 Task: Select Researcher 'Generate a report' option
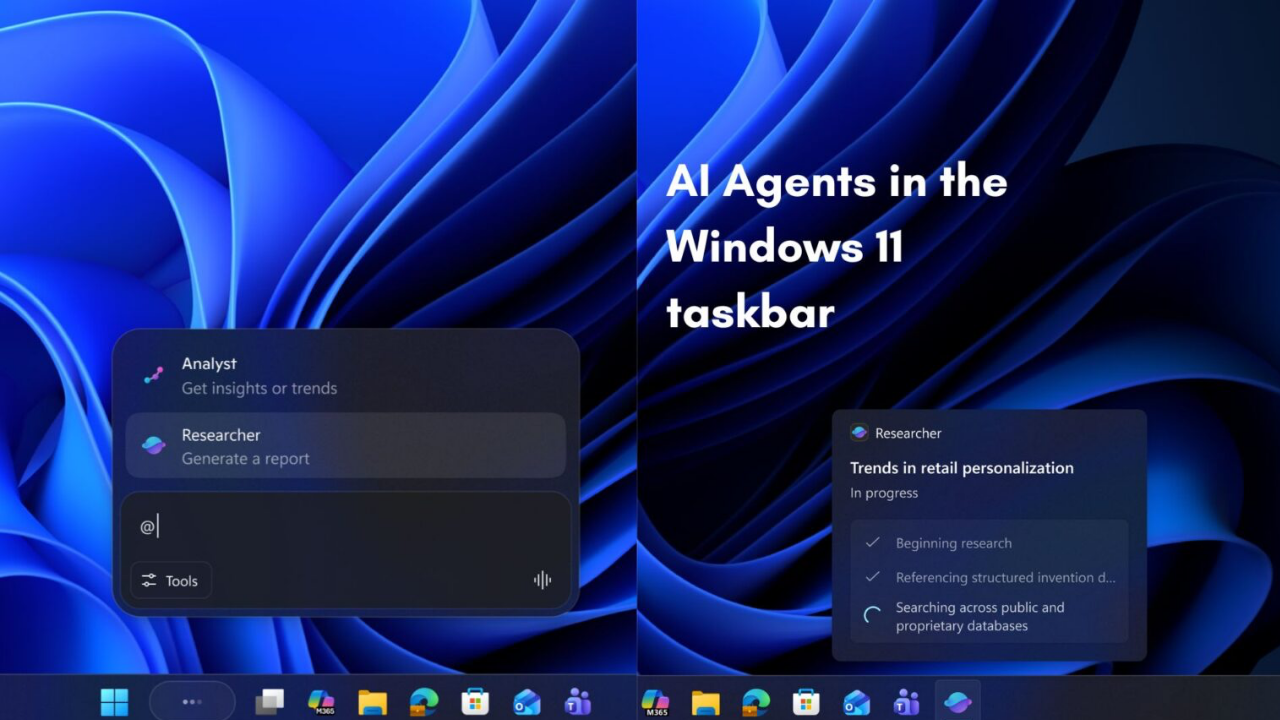(345, 446)
